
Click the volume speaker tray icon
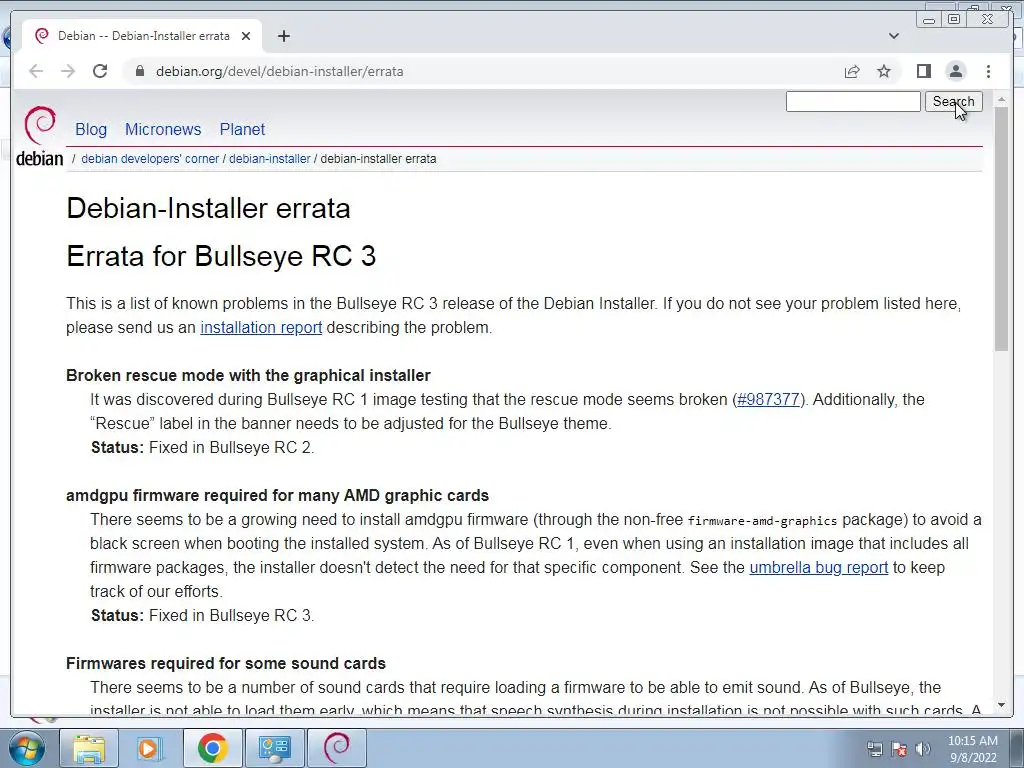923,748
